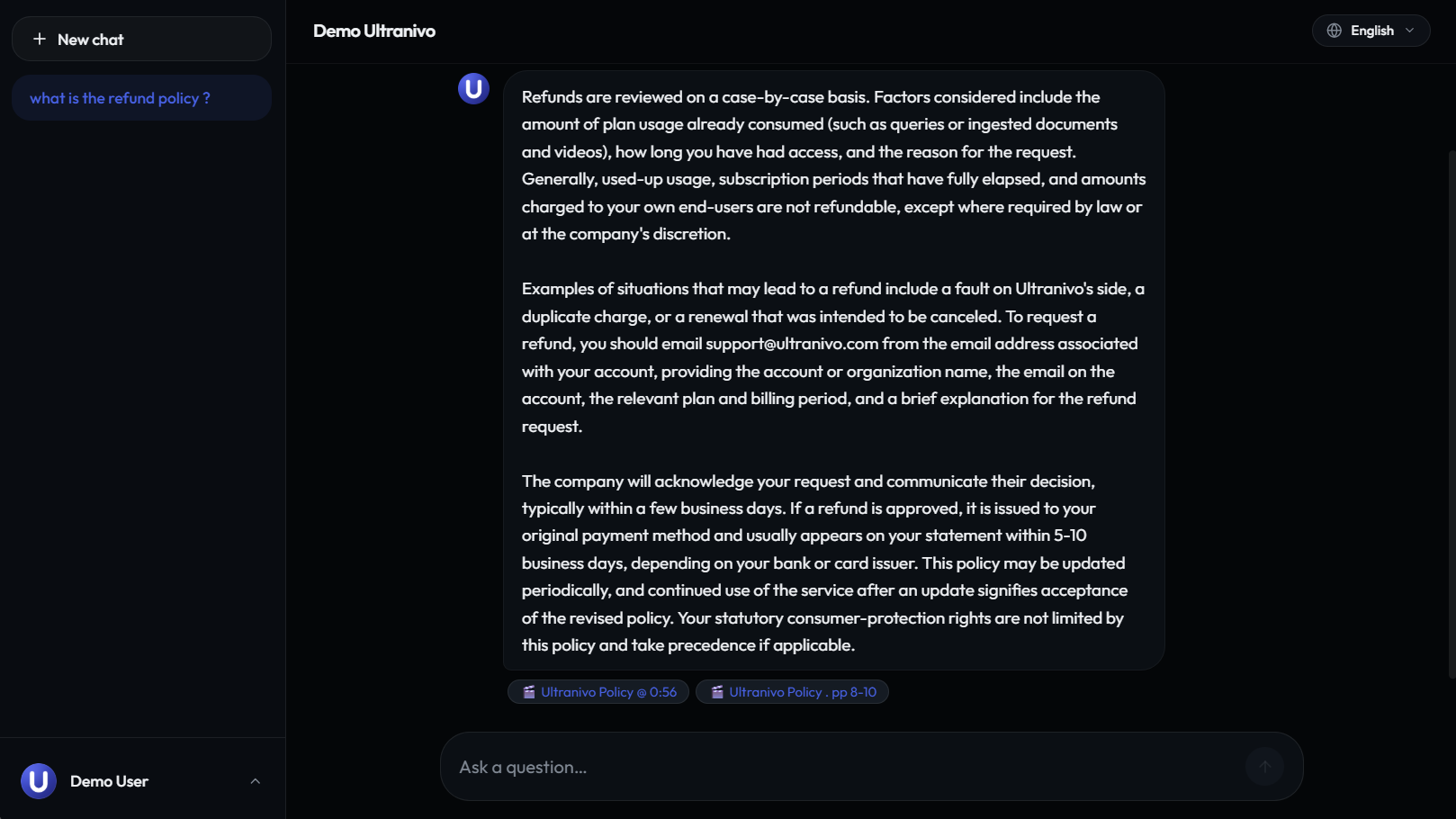Viewport: 1456px width, 819px height.
Task: Click the clapper icon on the 0:56 citation
Action: [x=529, y=692]
